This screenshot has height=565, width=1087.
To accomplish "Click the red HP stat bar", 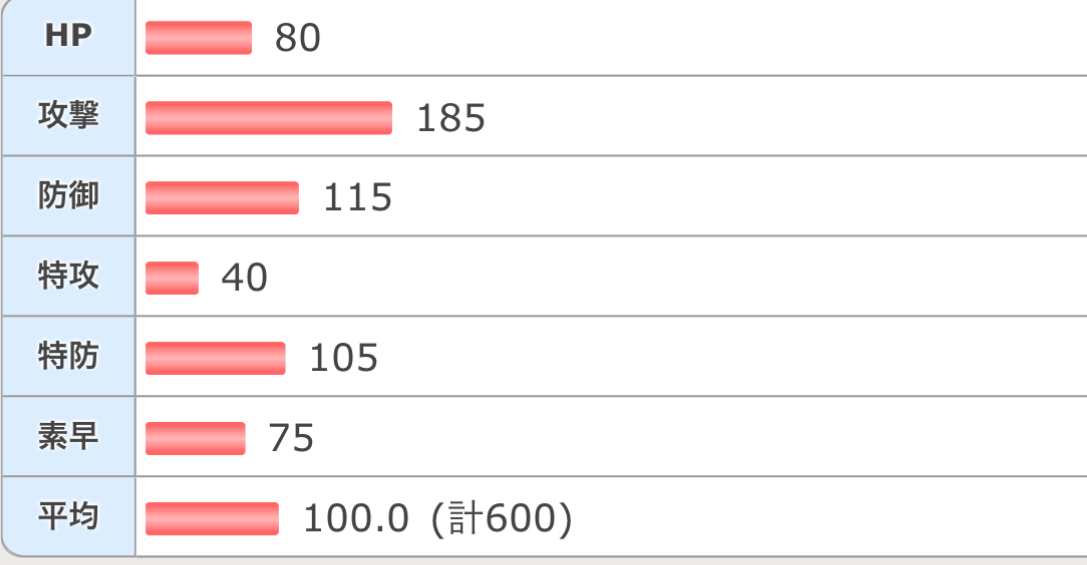I will pyautogui.click(x=198, y=38).
